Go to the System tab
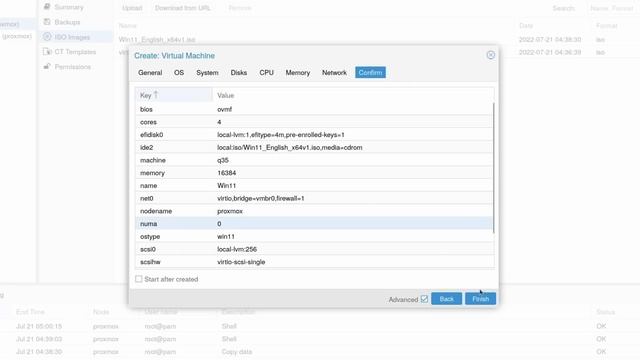This screenshot has width=640, height=360. coord(207,73)
